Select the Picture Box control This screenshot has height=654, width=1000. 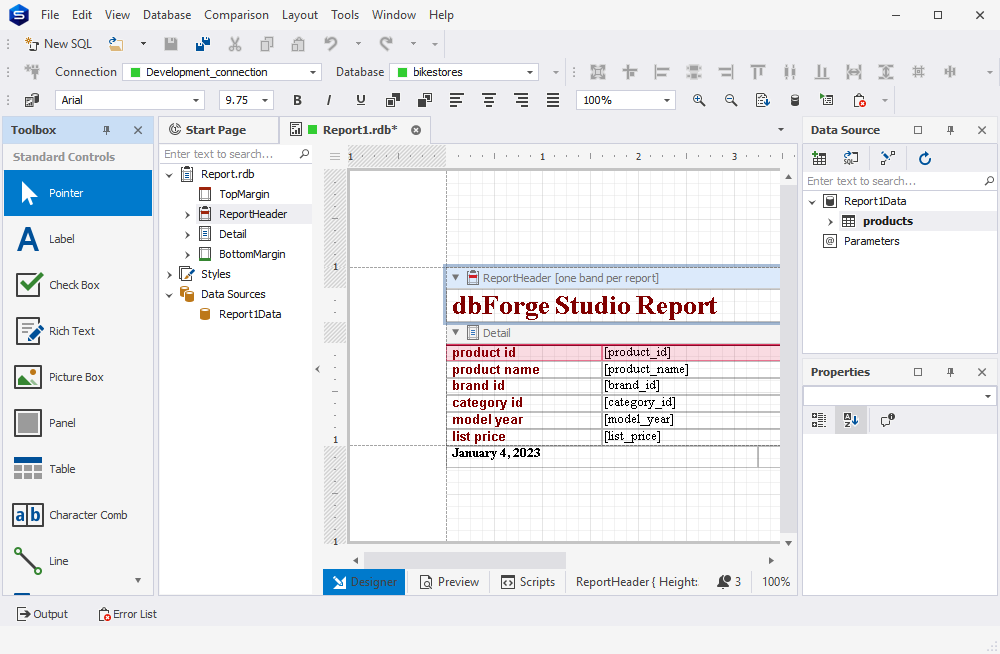(78, 377)
